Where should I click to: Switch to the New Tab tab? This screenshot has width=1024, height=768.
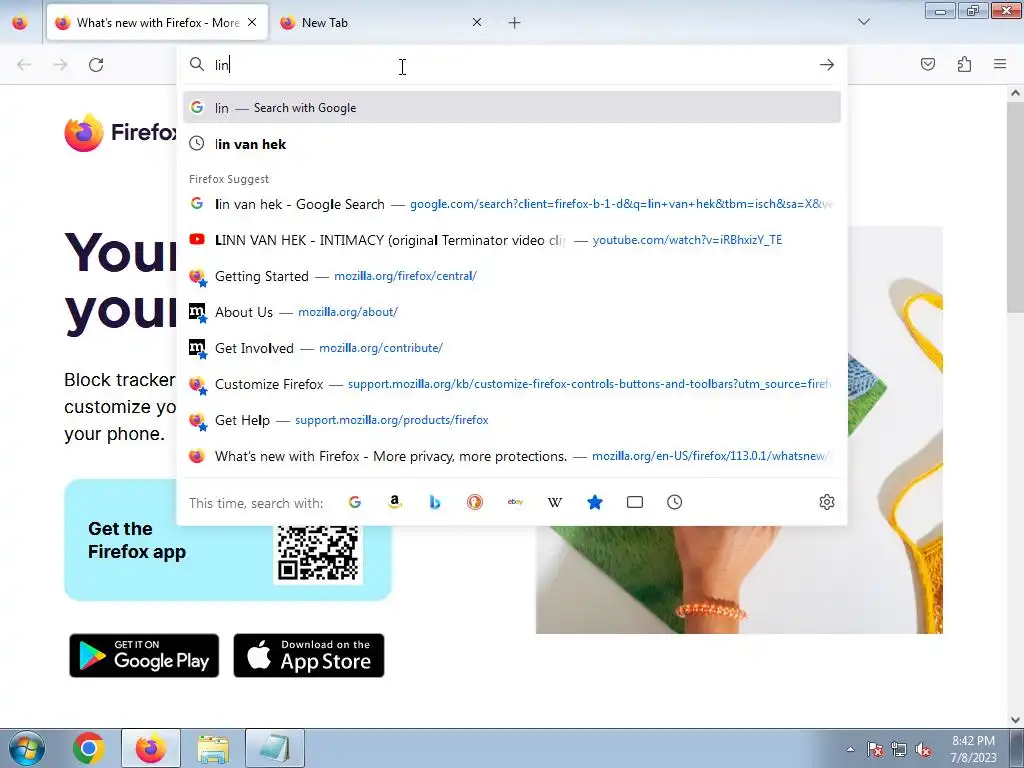(382, 23)
